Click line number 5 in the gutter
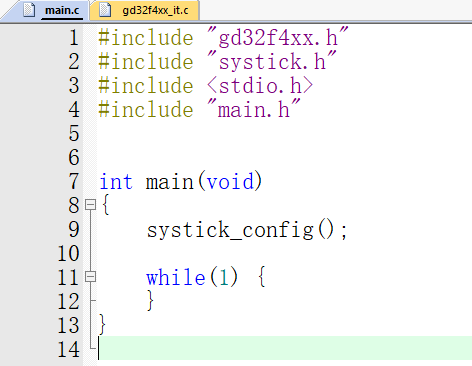472x366 pixels. (x=74, y=133)
